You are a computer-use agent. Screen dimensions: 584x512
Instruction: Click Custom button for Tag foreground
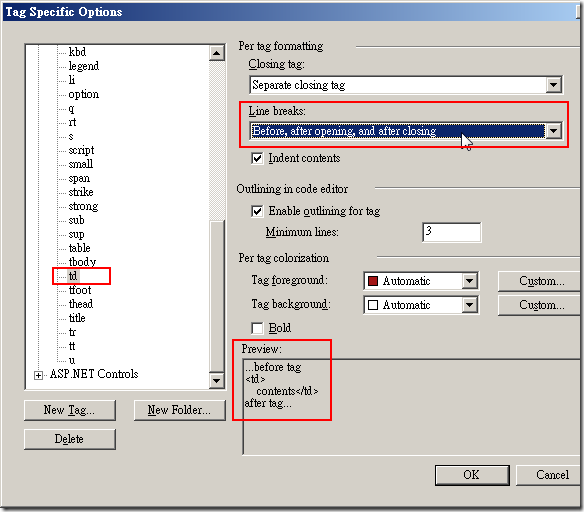pos(540,281)
